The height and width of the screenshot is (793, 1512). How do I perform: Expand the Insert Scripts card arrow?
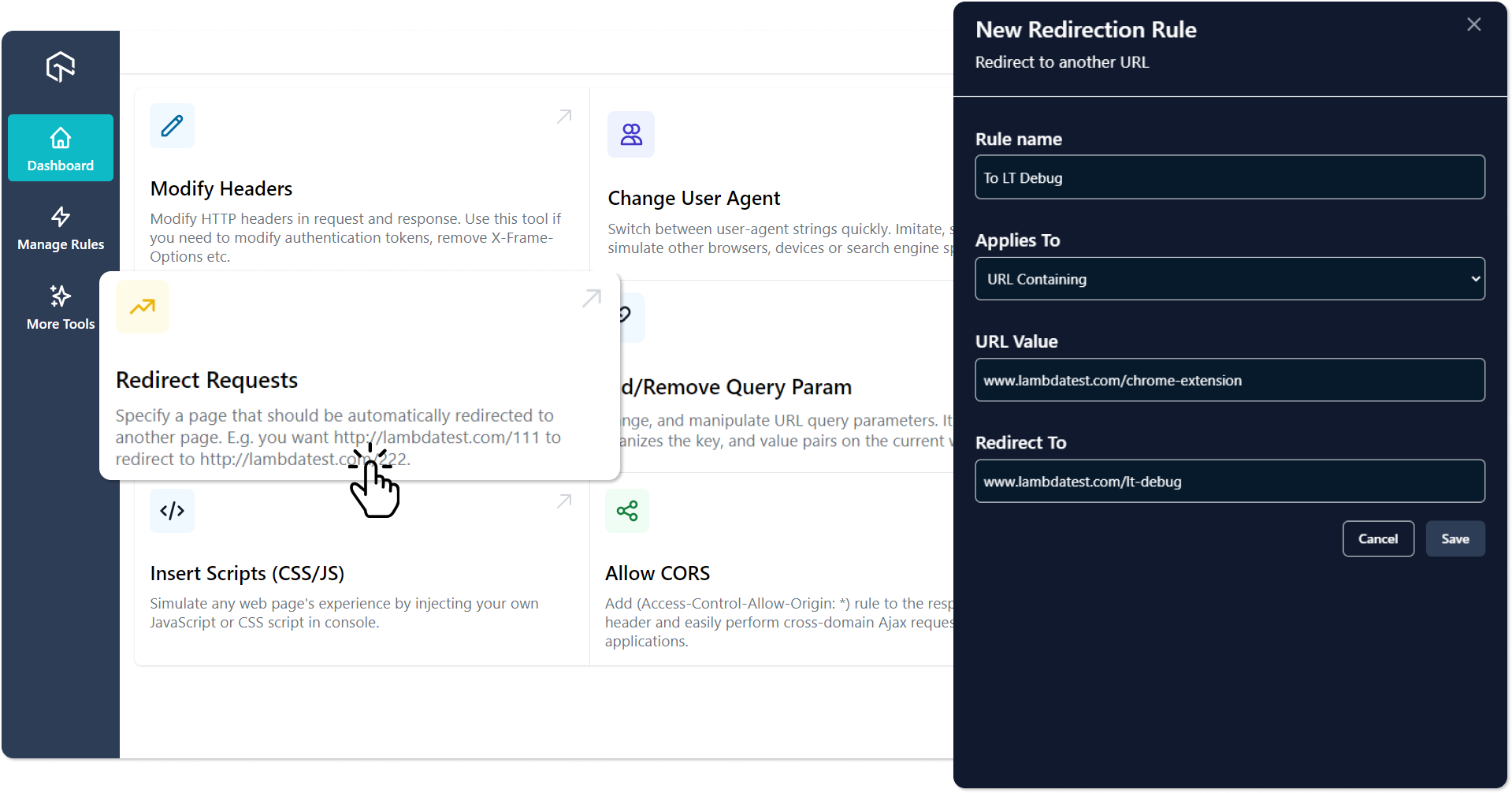[x=563, y=501]
